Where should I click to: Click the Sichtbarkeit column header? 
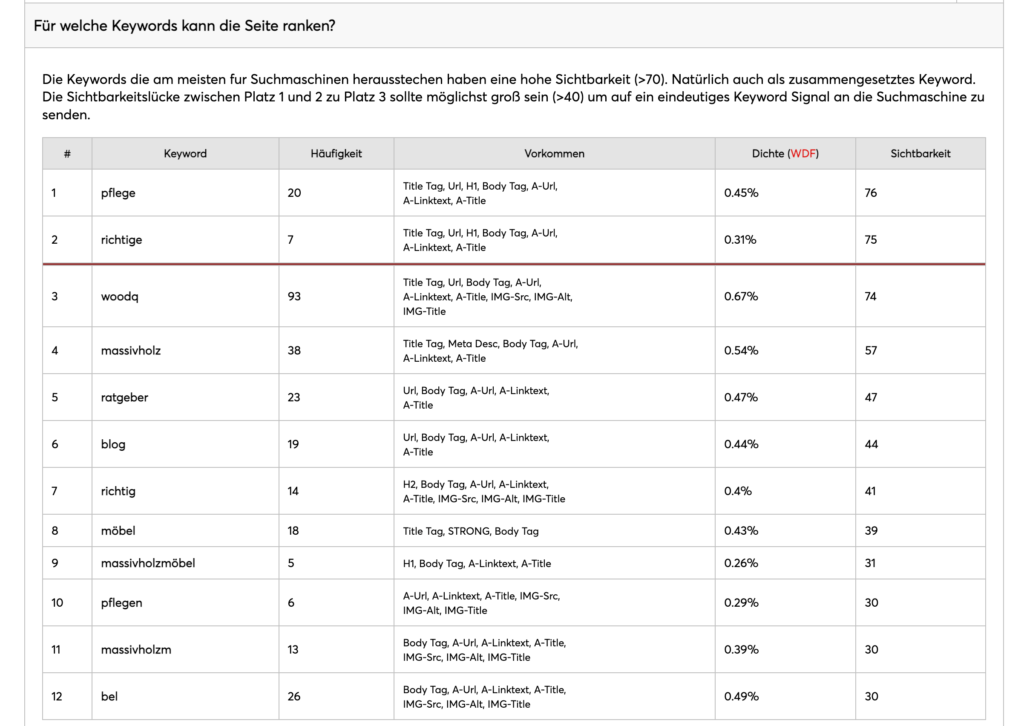(920, 153)
